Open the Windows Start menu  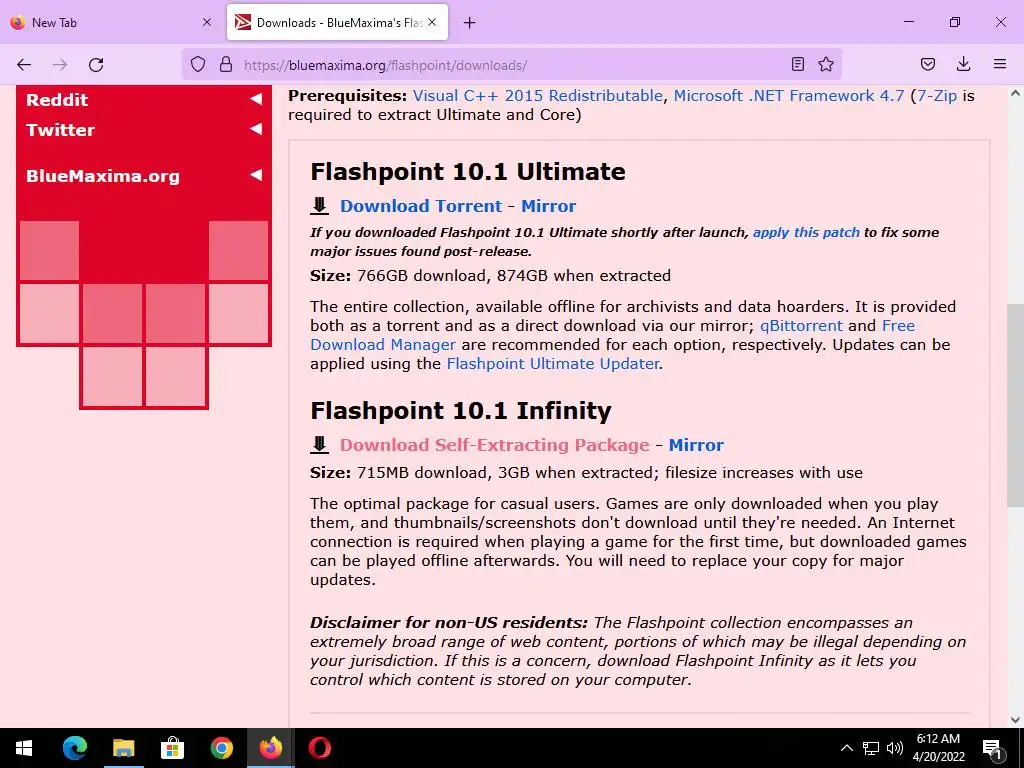[24, 748]
